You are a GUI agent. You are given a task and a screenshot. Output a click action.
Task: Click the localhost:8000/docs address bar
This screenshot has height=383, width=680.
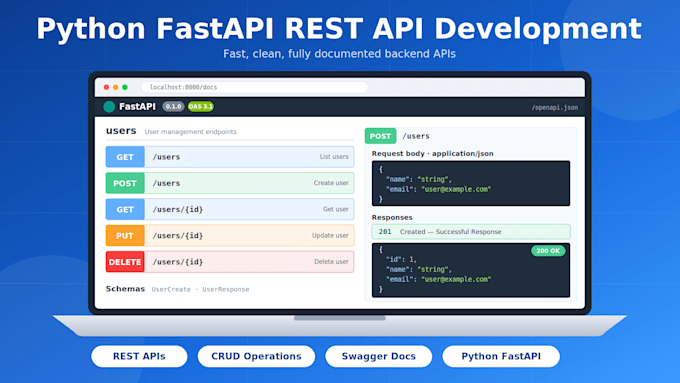point(255,87)
